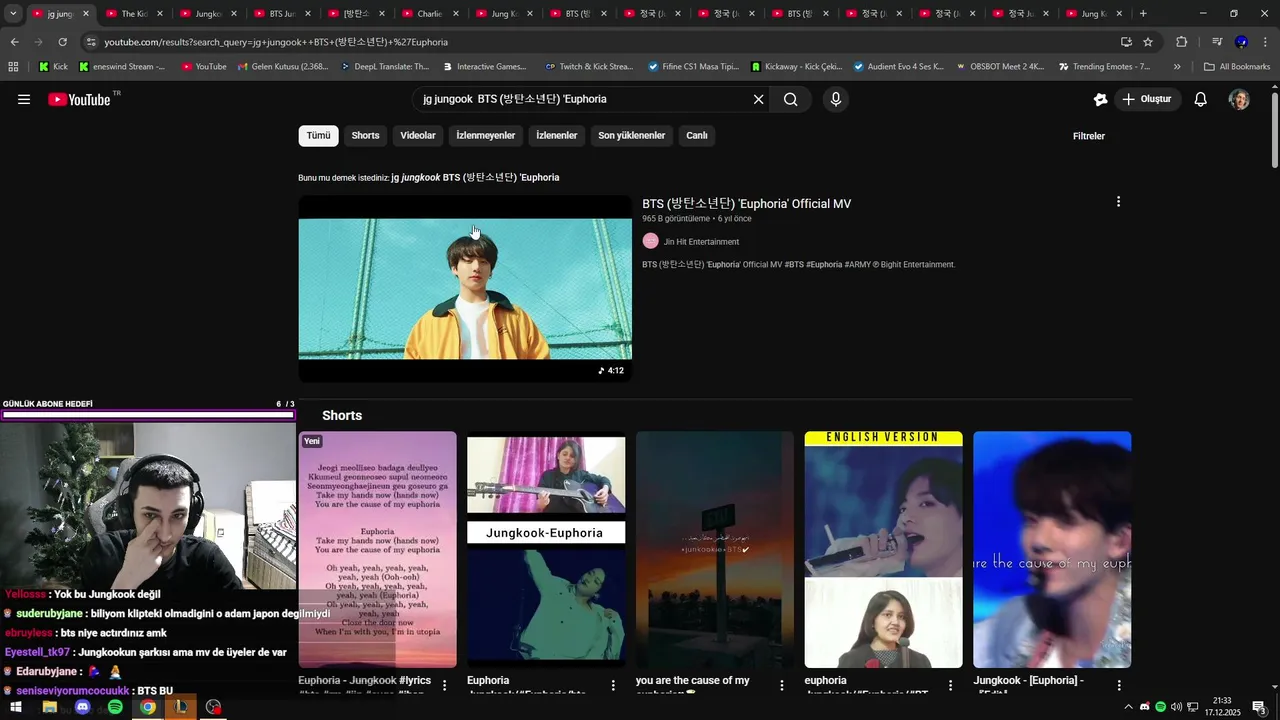The width and height of the screenshot is (1280, 720).
Task: Click the browser address bar URL
Action: point(276,42)
